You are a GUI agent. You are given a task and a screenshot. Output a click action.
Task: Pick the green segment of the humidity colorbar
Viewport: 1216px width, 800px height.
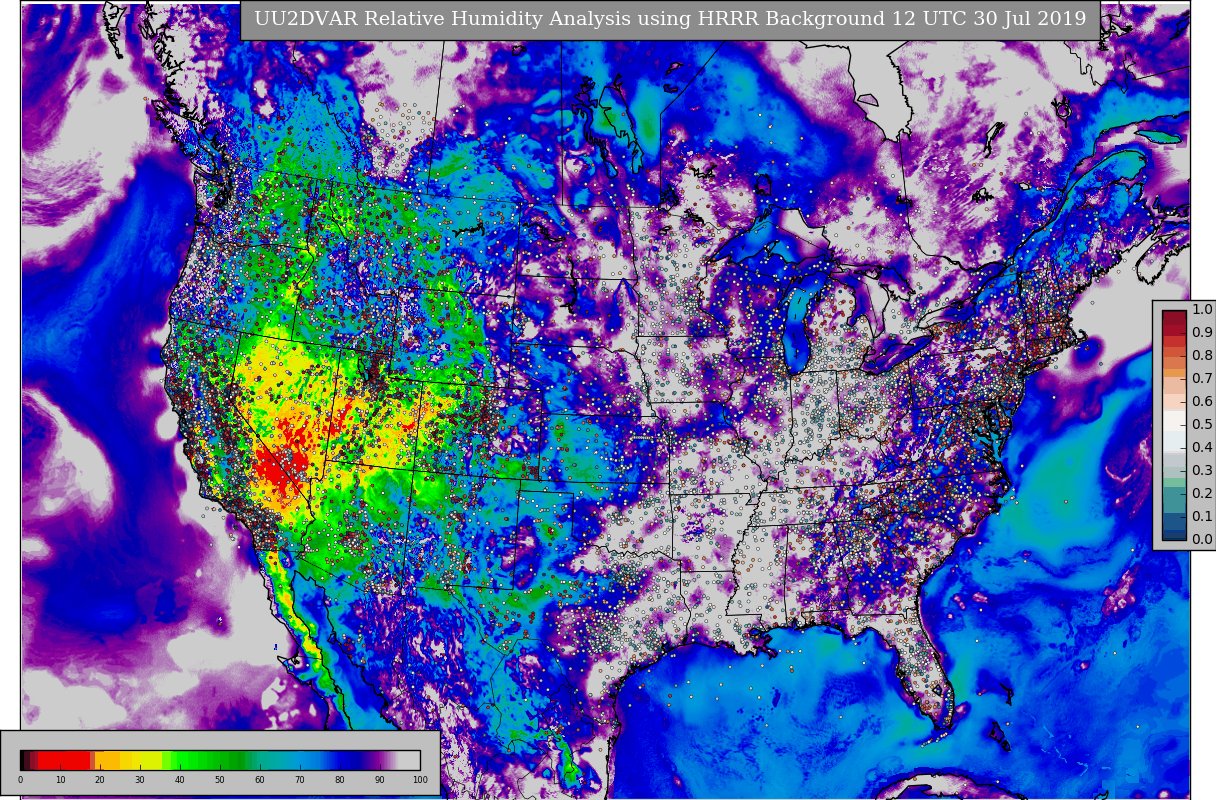205,760
